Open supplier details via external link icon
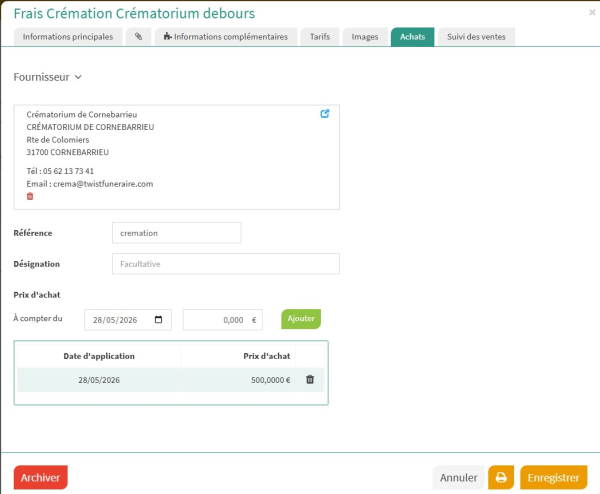The width and height of the screenshot is (600, 494). point(324,114)
